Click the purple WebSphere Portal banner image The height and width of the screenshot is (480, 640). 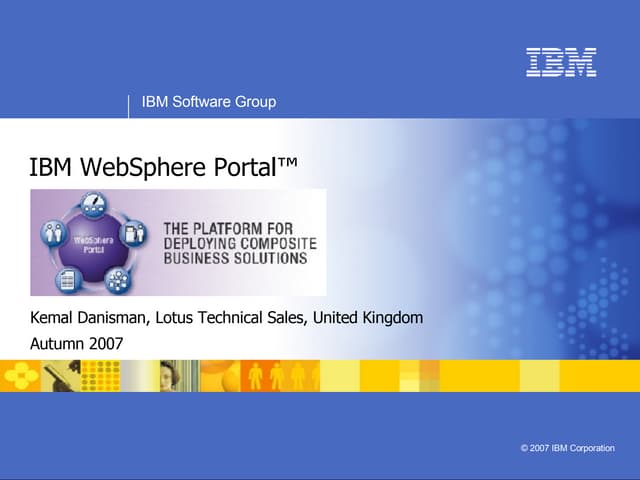pyautogui.click(x=178, y=242)
